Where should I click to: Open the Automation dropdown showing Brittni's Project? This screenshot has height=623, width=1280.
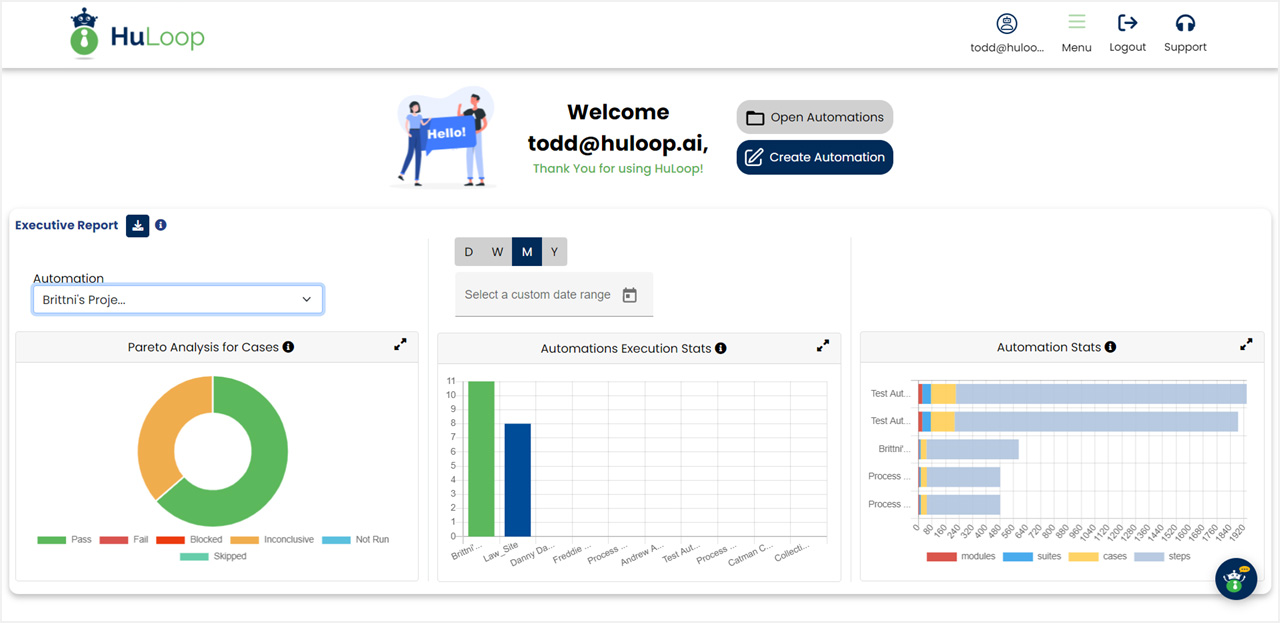(178, 299)
